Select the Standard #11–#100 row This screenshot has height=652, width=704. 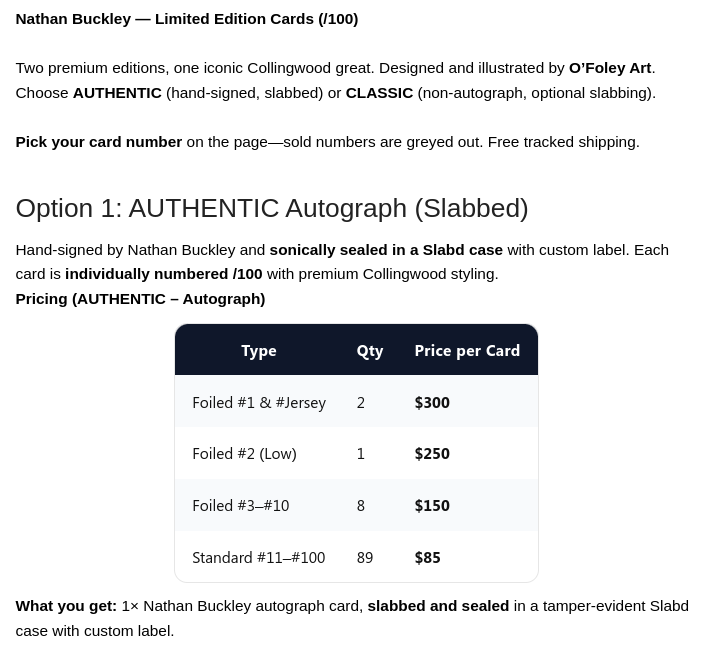tap(356, 557)
